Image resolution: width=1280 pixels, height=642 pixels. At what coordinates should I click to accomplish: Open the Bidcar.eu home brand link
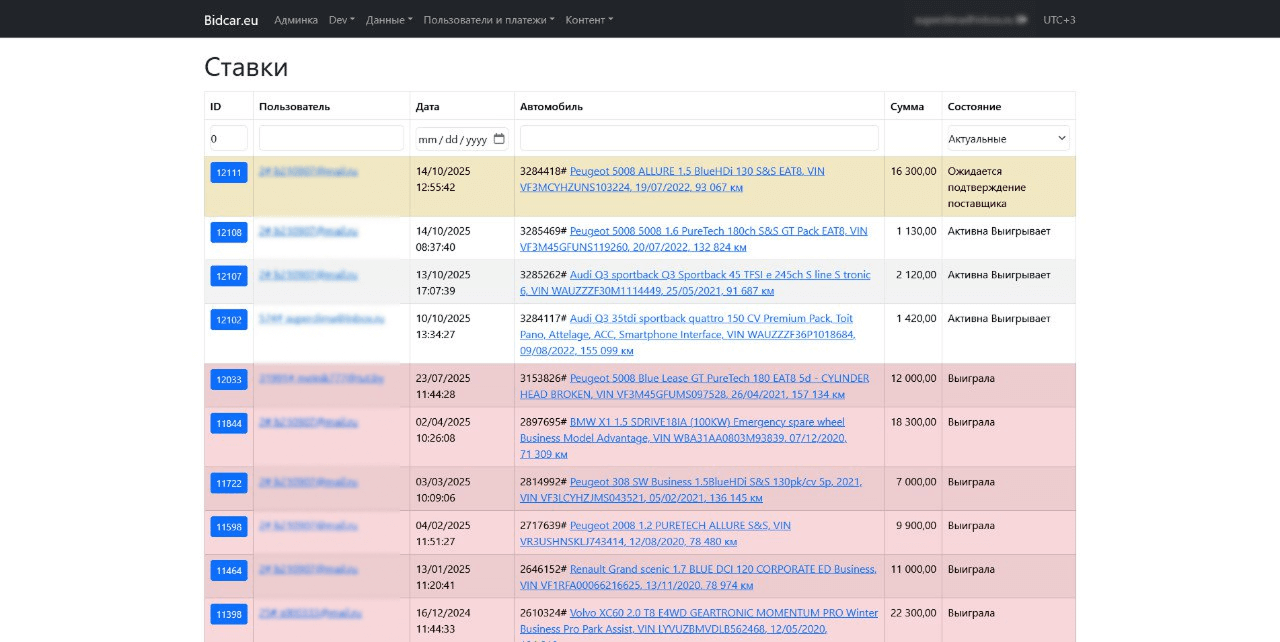231,20
